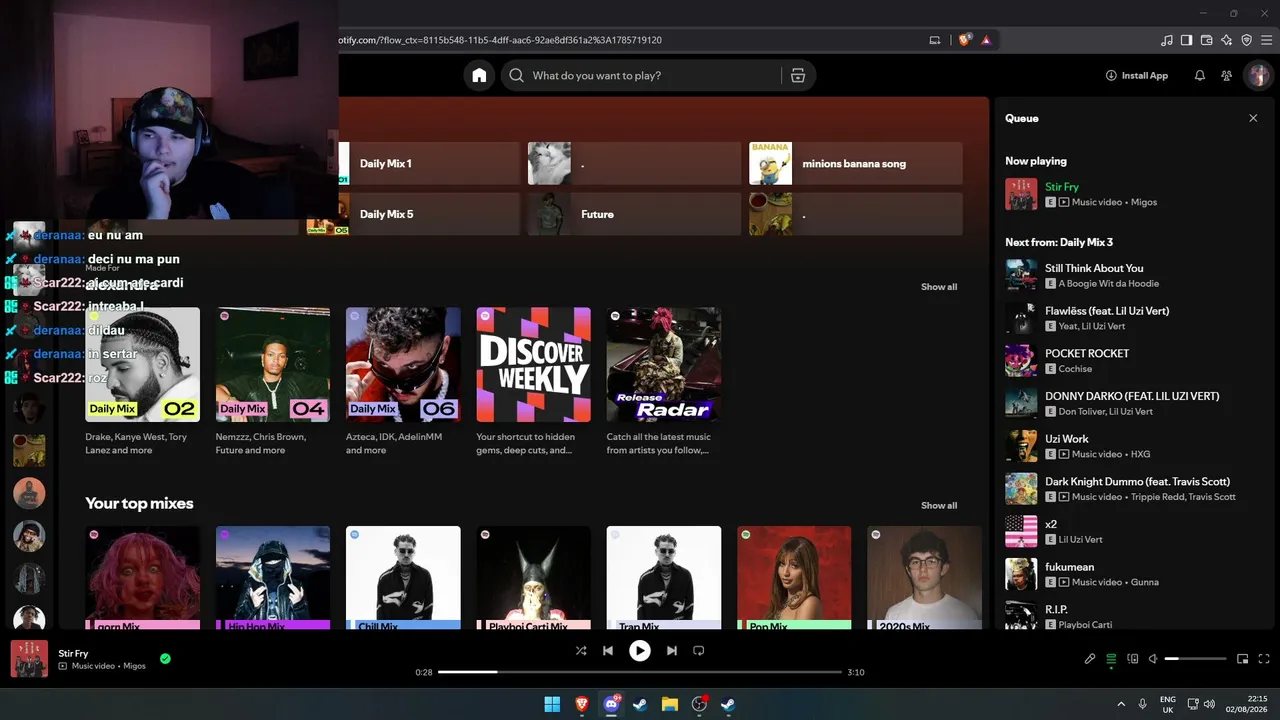Toggle the Brave sidebar panel button
The width and height of the screenshot is (1280, 720).
point(1186,40)
